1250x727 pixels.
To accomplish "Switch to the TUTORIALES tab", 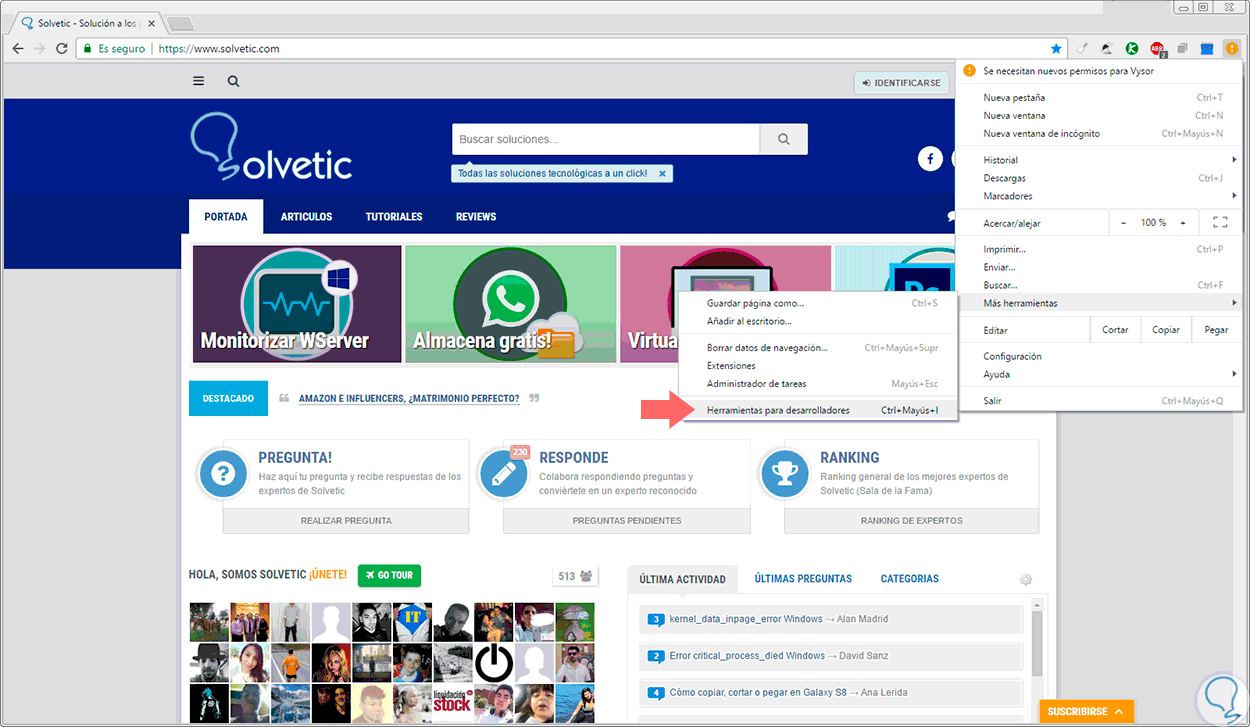I will point(394,217).
